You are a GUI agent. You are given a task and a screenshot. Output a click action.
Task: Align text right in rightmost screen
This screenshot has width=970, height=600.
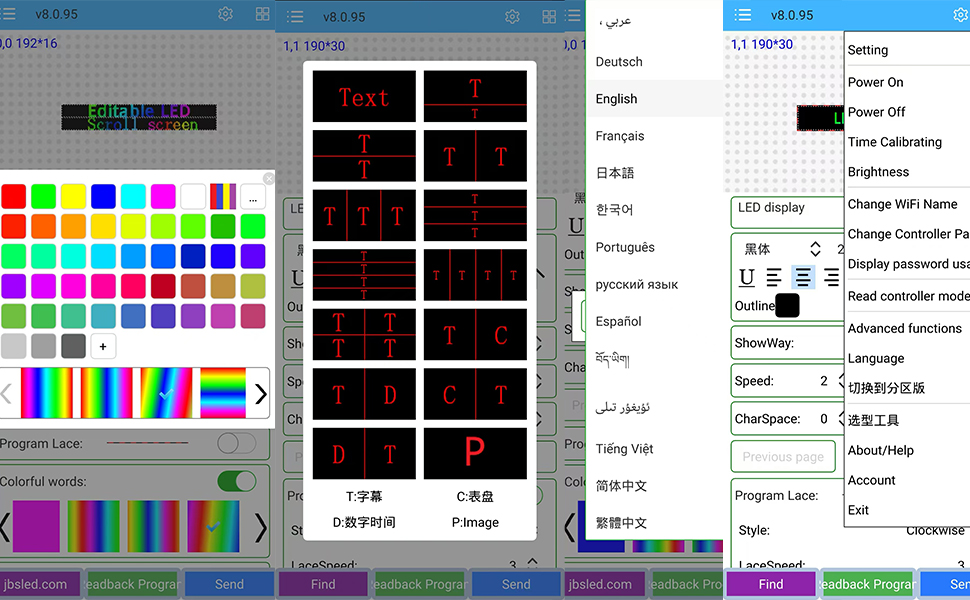831,277
